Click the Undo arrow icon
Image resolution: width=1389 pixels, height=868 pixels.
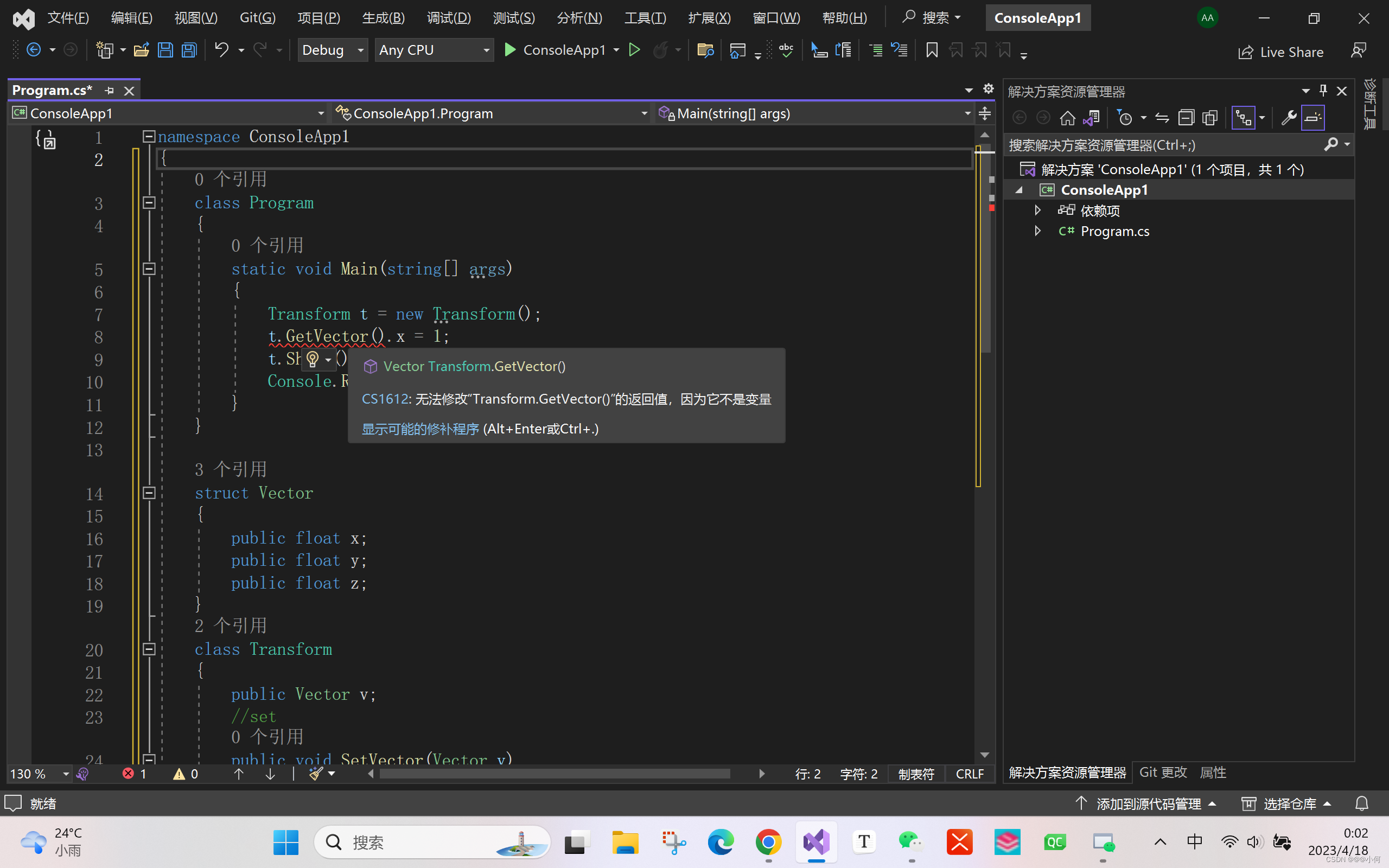coord(221,50)
